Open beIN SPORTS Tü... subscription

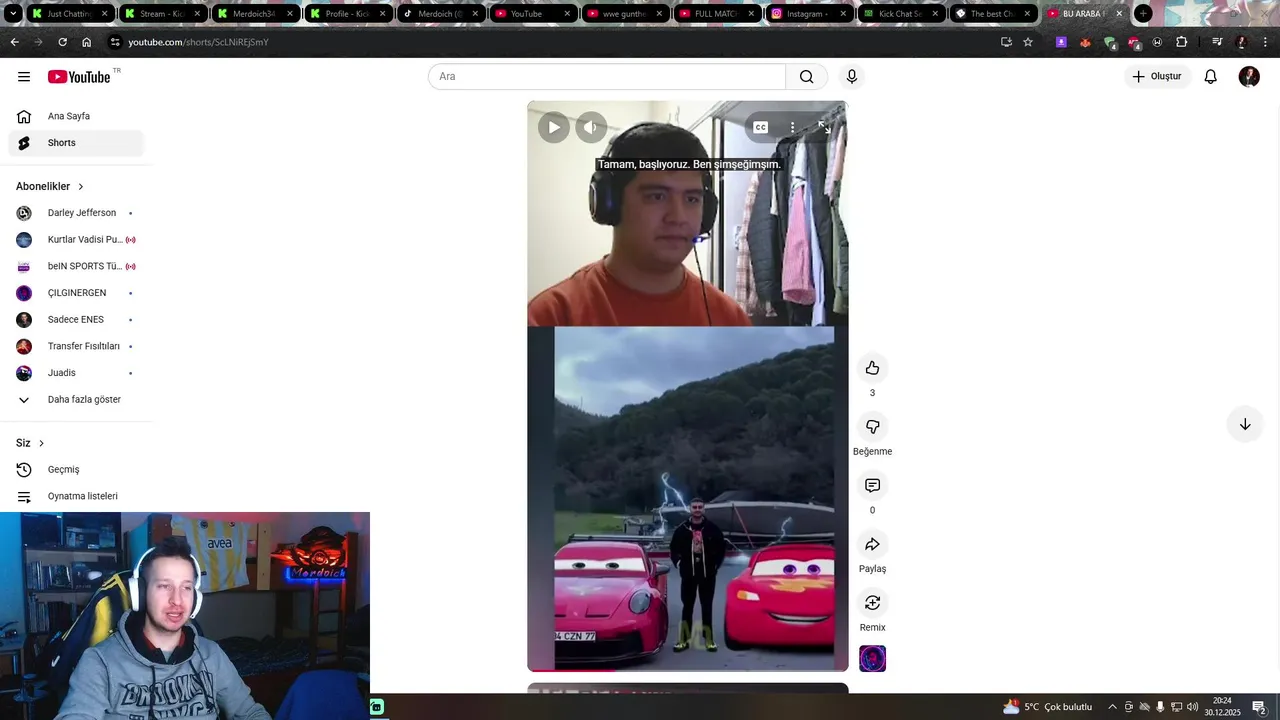click(76, 266)
